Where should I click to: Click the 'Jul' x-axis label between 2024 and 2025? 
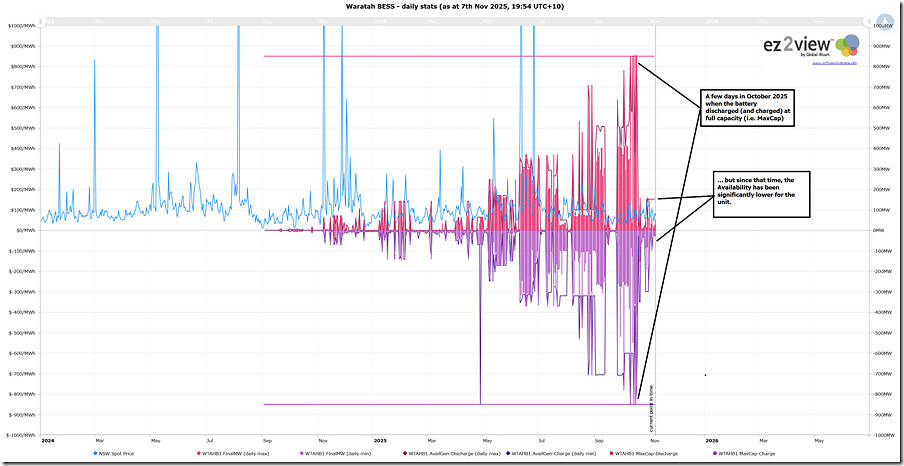pos(212,441)
